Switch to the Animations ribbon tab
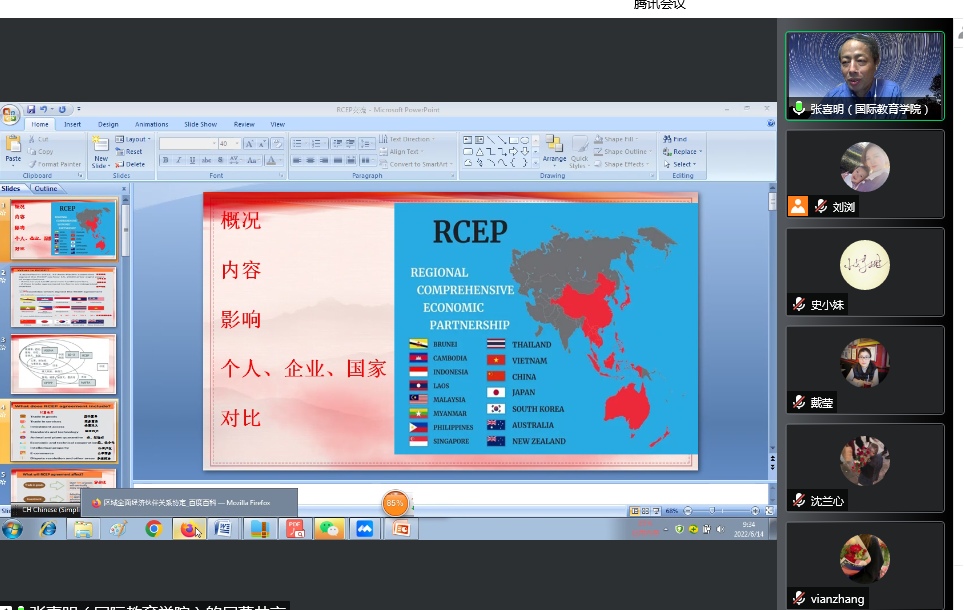 [x=152, y=124]
